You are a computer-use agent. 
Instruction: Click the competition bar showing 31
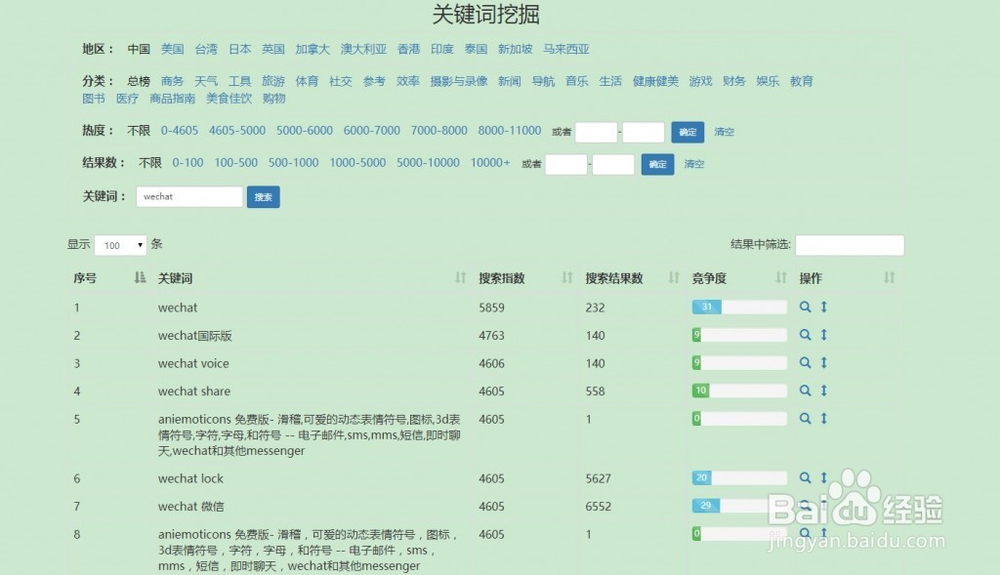pyautogui.click(x=739, y=307)
